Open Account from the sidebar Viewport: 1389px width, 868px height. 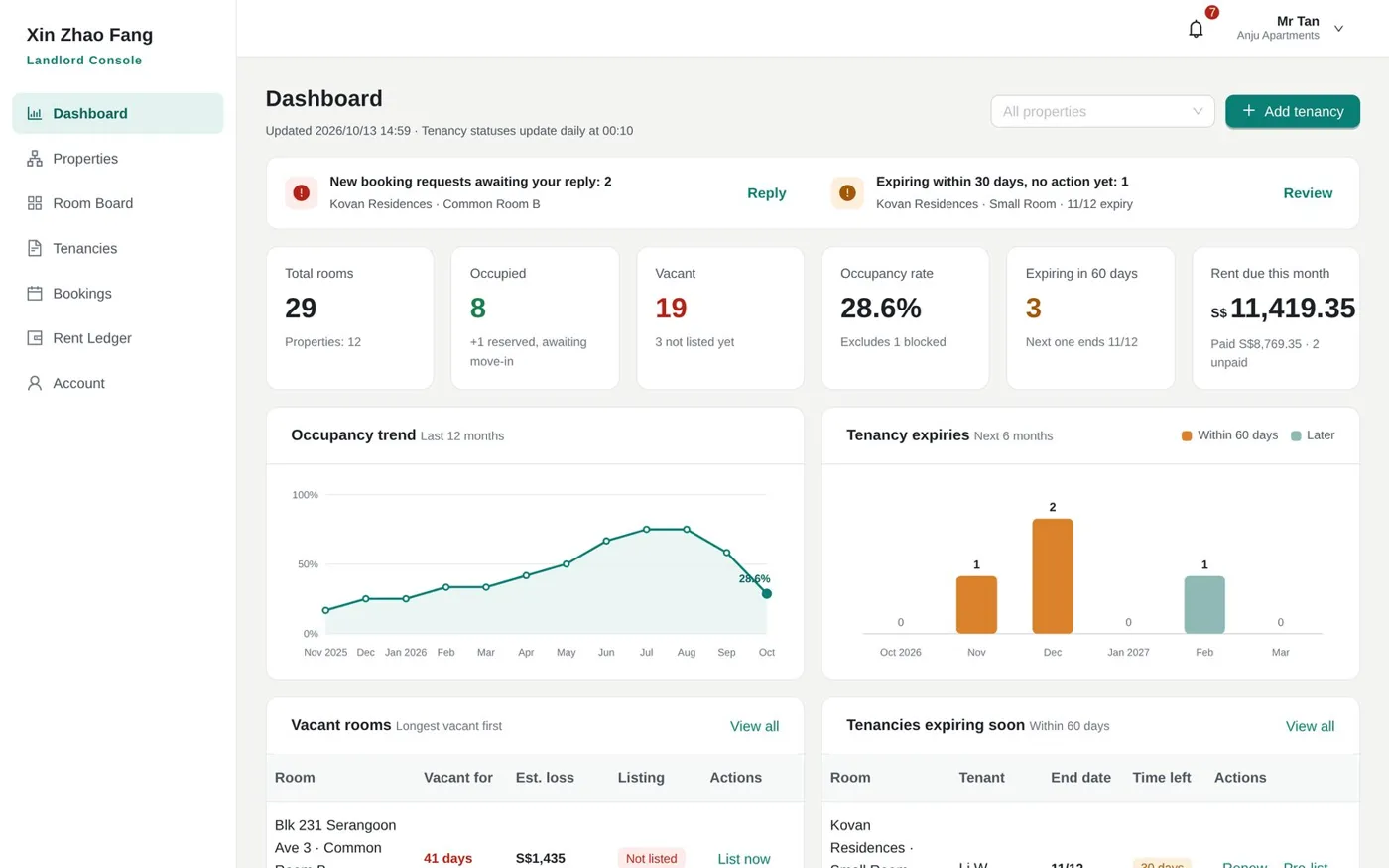118,383
